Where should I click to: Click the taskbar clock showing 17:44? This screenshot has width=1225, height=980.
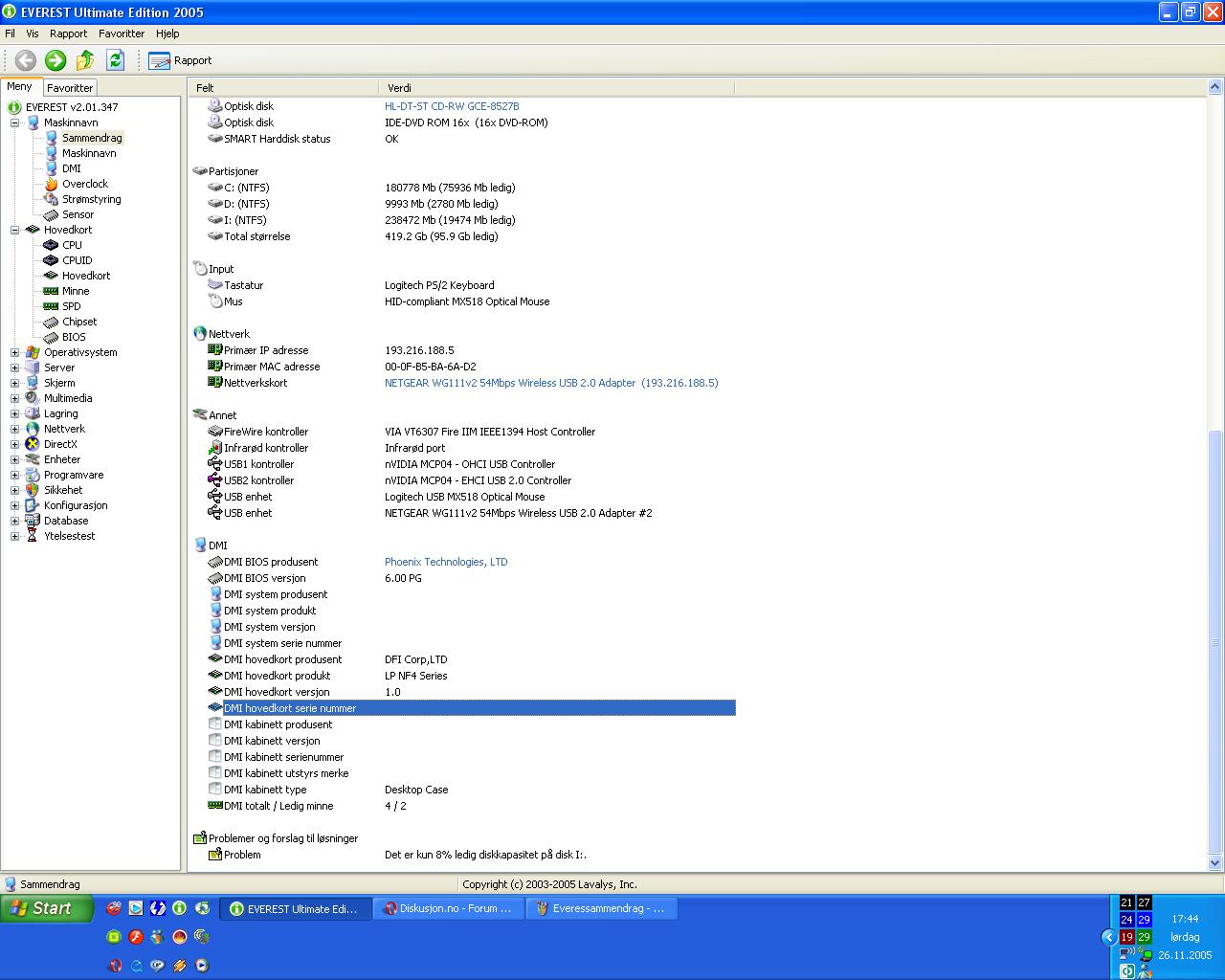pos(1185,919)
